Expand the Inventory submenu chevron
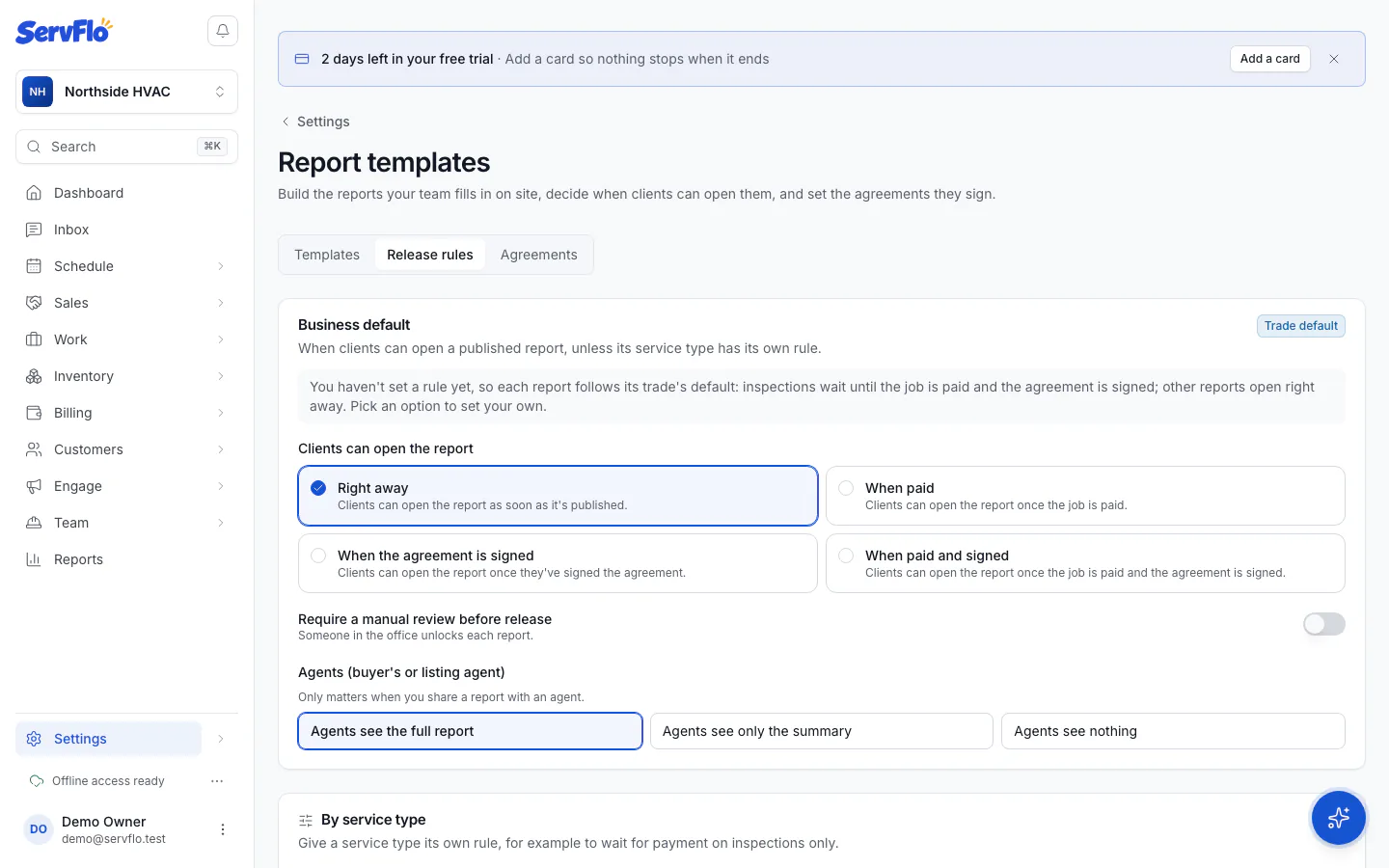The image size is (1389, 868). pyautogui.click(x=221, y=376)
